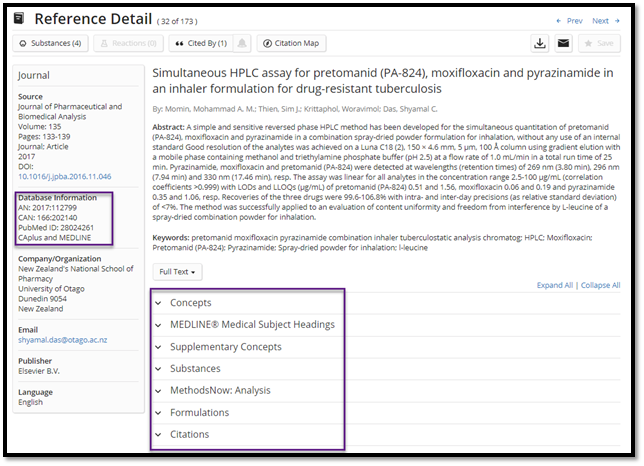The width and height of the screenshot is (644, 466).
Task: Click the Pages: 133-139 text
Action: [44, 137]
